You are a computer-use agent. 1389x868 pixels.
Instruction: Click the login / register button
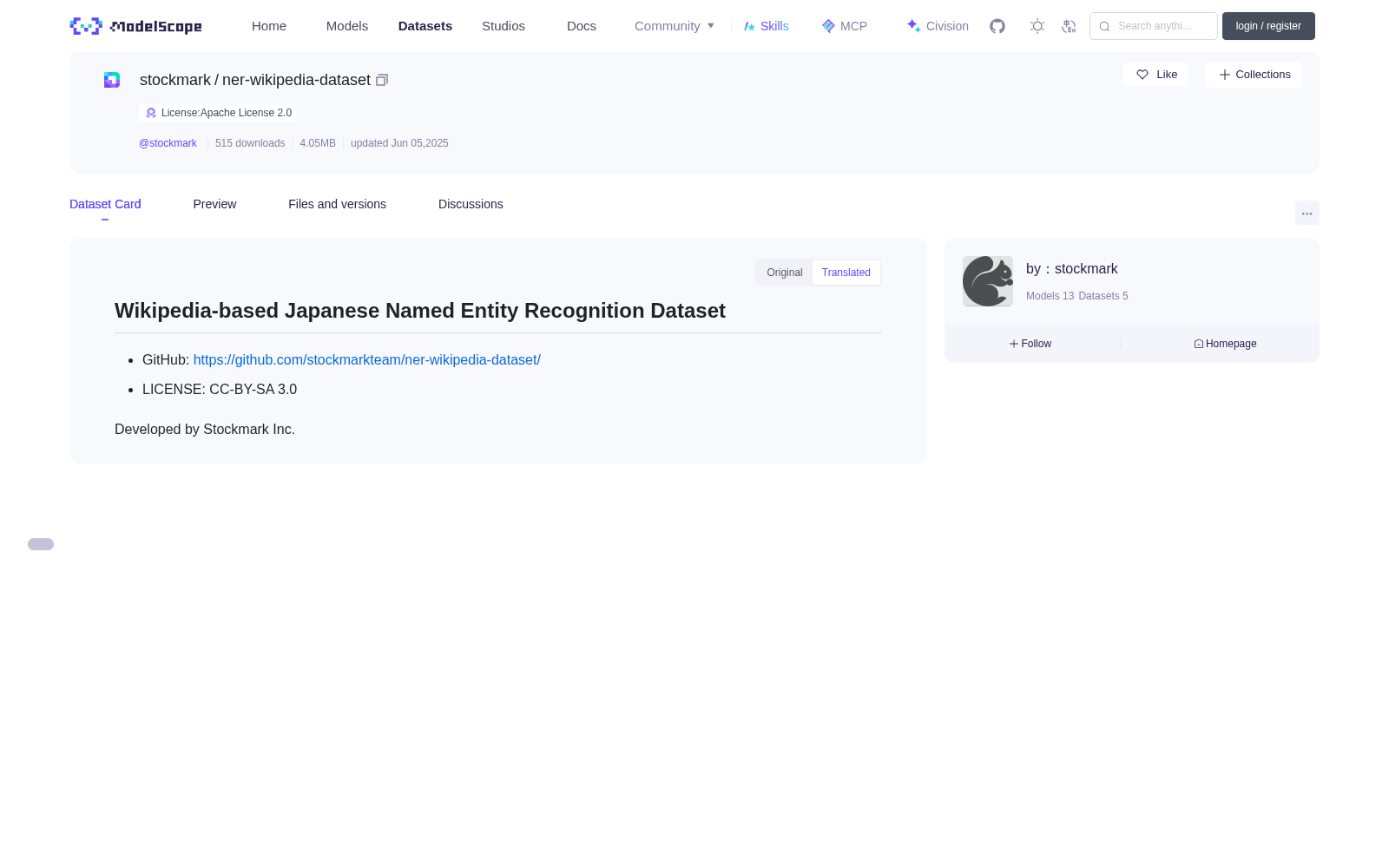tap(1268, 26)
